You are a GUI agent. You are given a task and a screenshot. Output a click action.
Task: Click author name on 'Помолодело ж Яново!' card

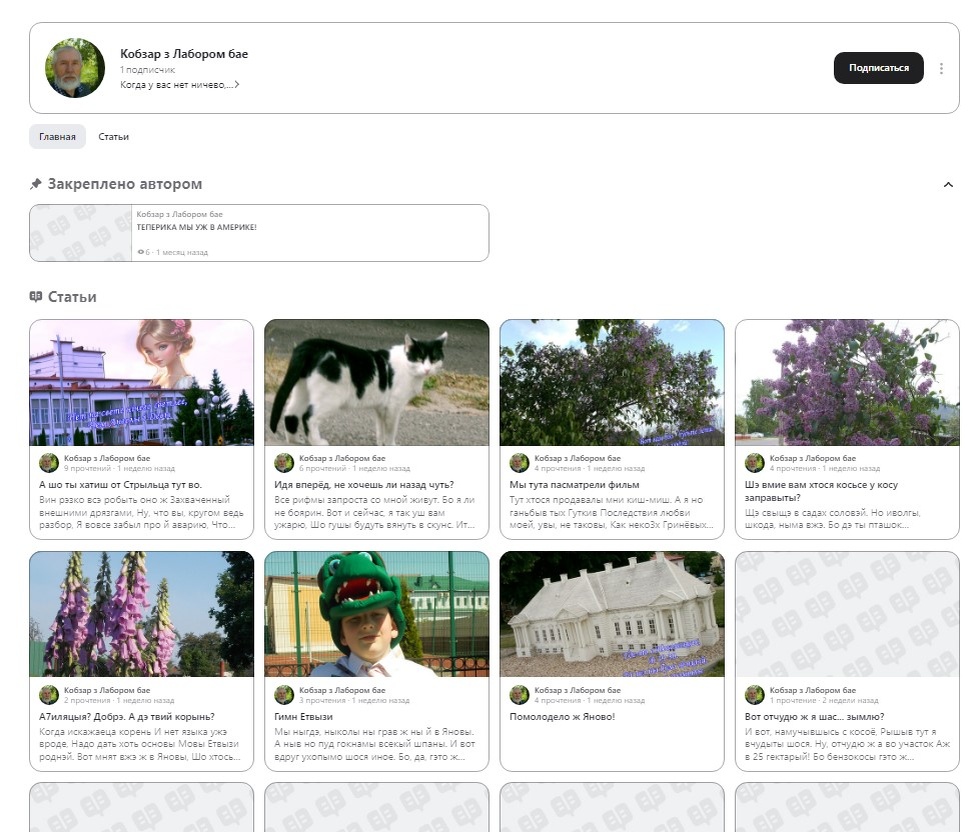(x=577, y=690)
